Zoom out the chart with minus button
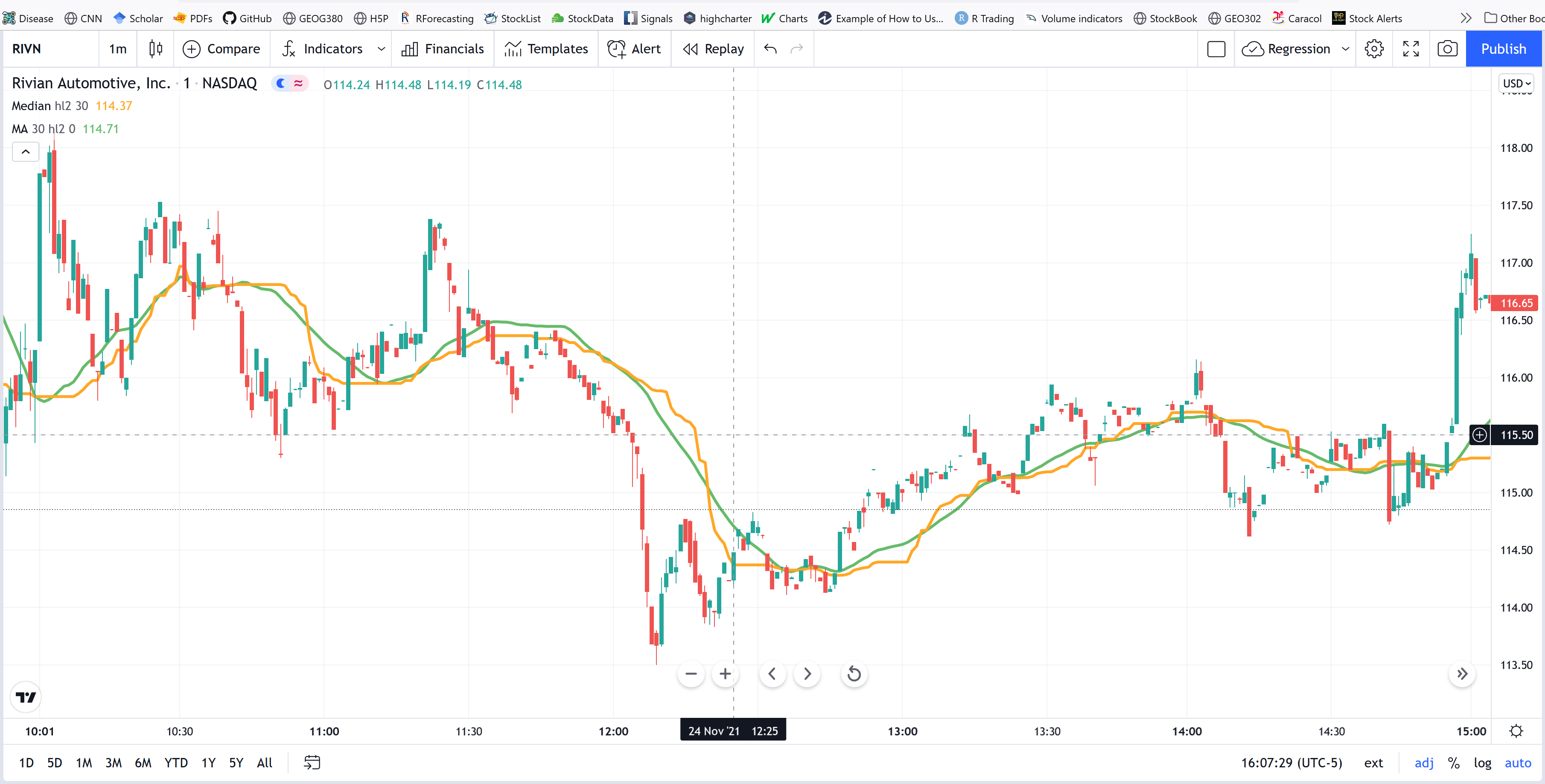The width and height of the screenshot is (1545, 784). point(691,673)
